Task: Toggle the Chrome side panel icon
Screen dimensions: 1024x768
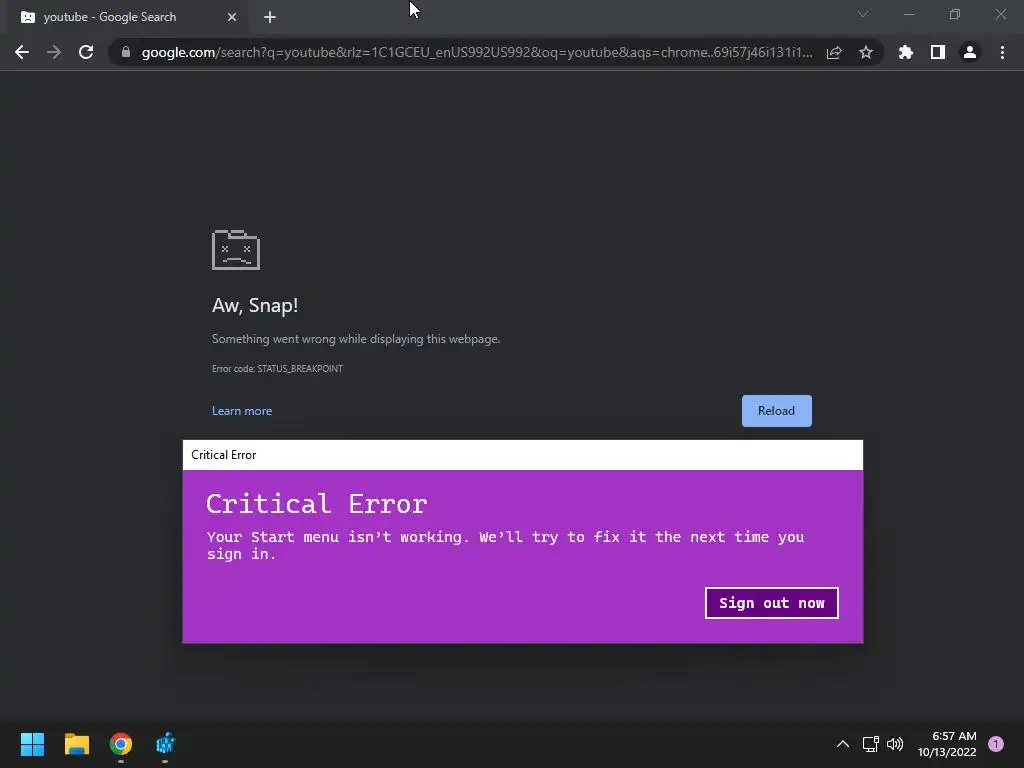Action: pyautogui.click(x=938, y=52)
